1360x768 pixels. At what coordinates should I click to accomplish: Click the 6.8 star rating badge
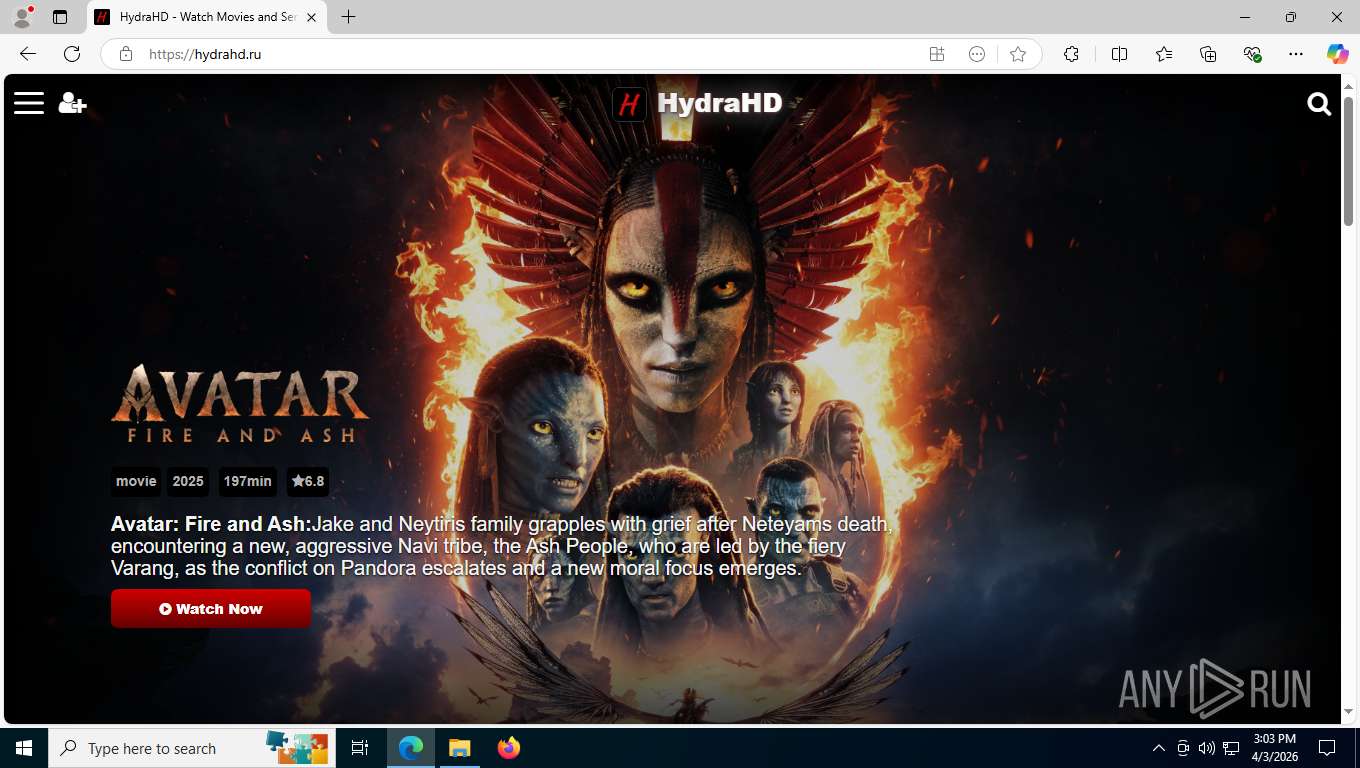pyautogui.click(x=308, y=481)
